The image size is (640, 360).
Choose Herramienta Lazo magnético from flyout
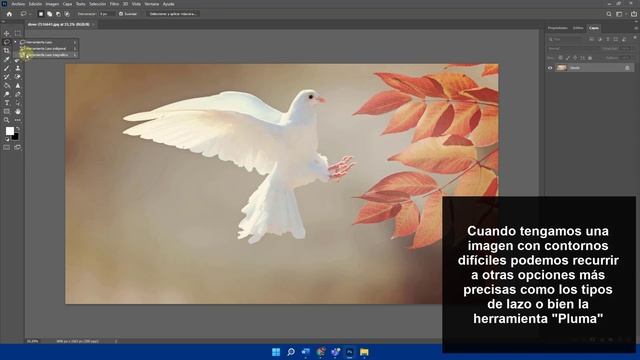click(46, 55)
